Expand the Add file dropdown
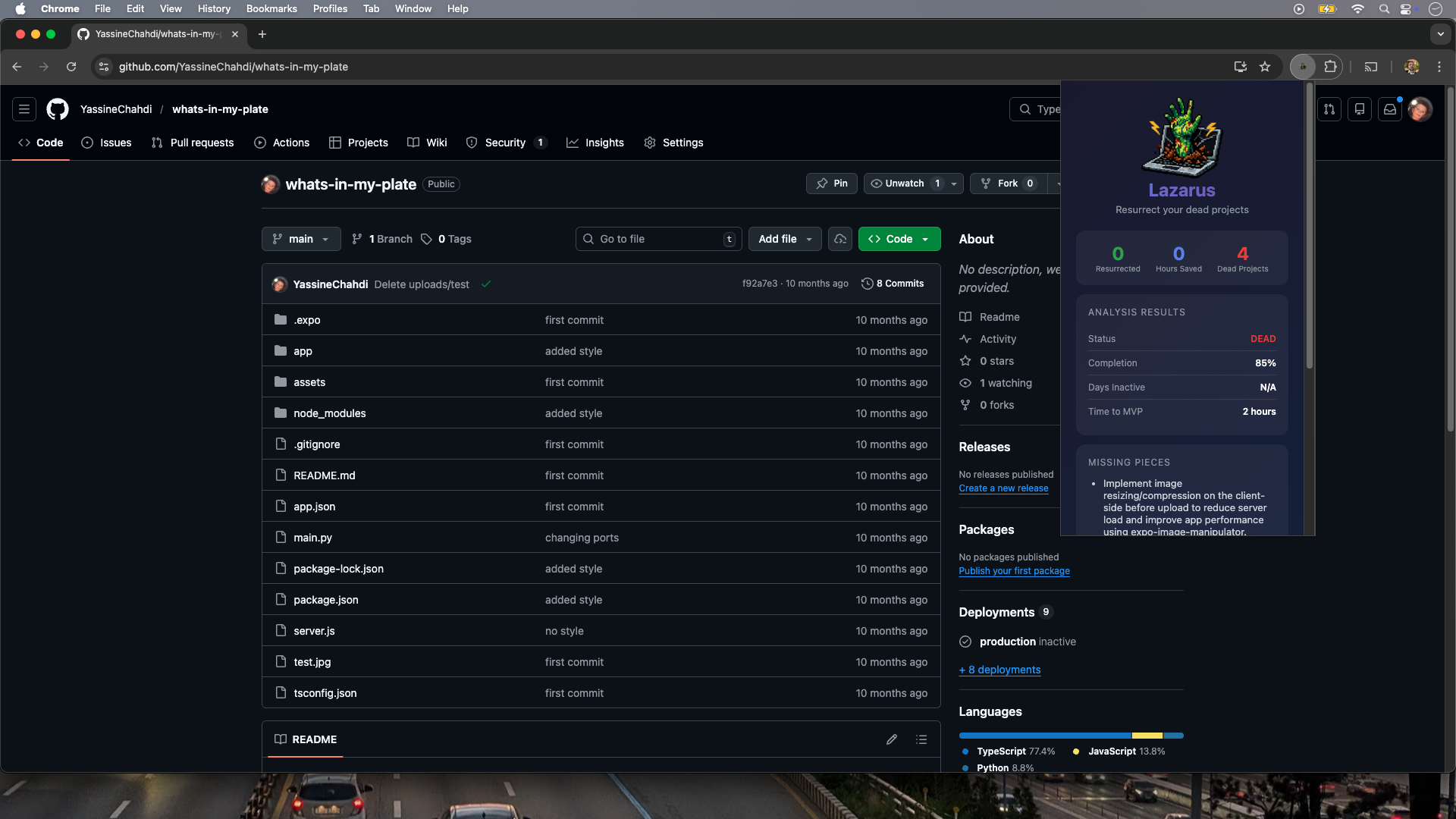This screenshot has height=819, width=1456. click(785, 239)
